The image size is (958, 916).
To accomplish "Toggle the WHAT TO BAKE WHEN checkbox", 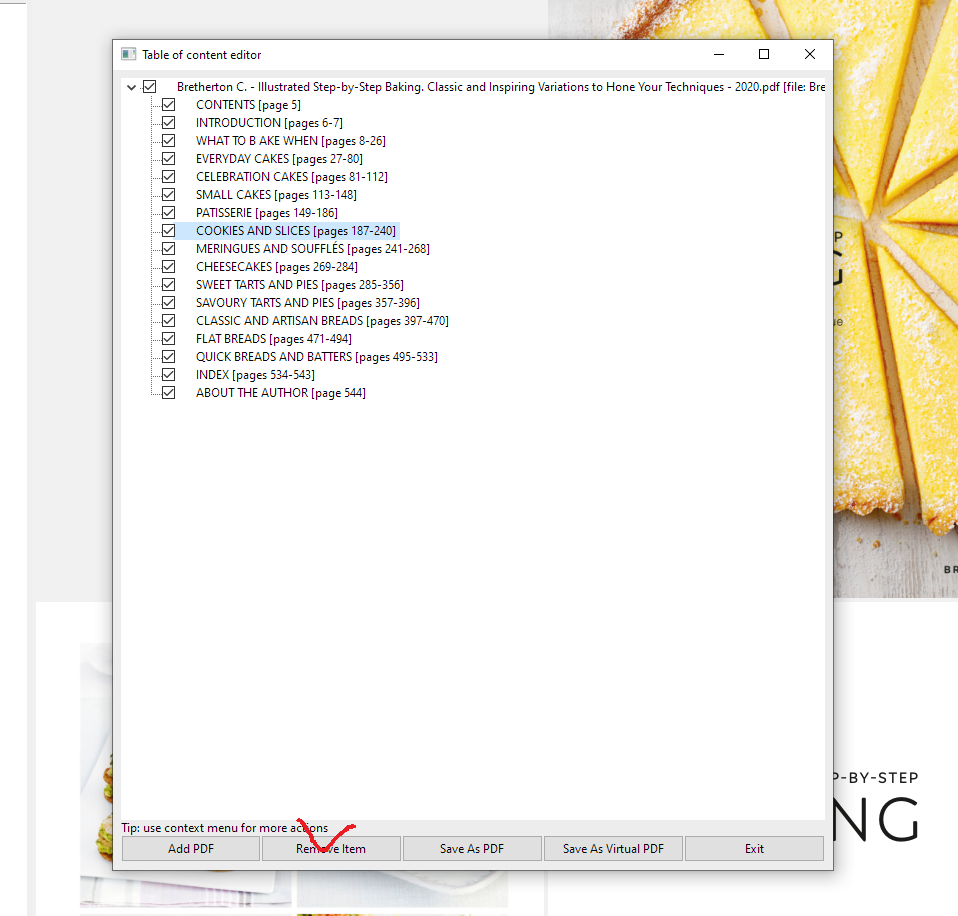I will coord(168,140).
